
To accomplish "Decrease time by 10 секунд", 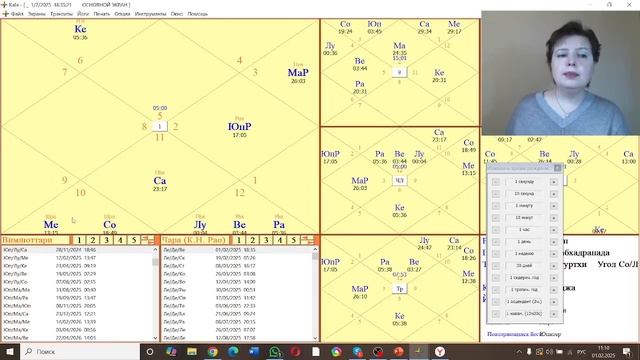I will [x=496, y=194].
